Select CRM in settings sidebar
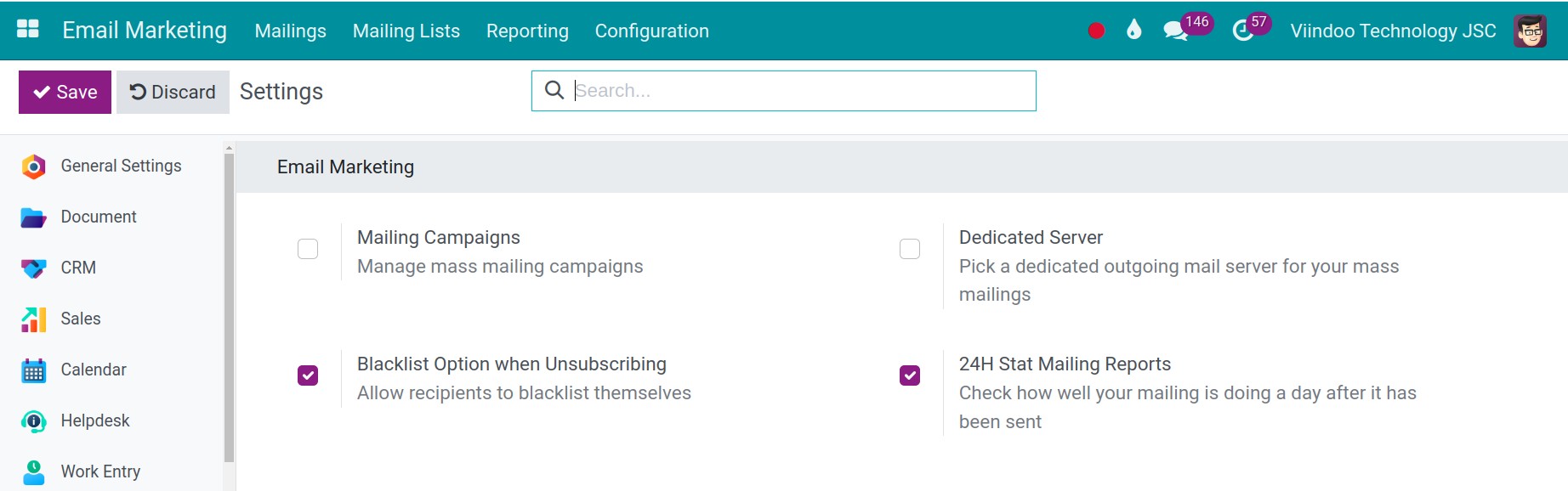 point(78,268)
